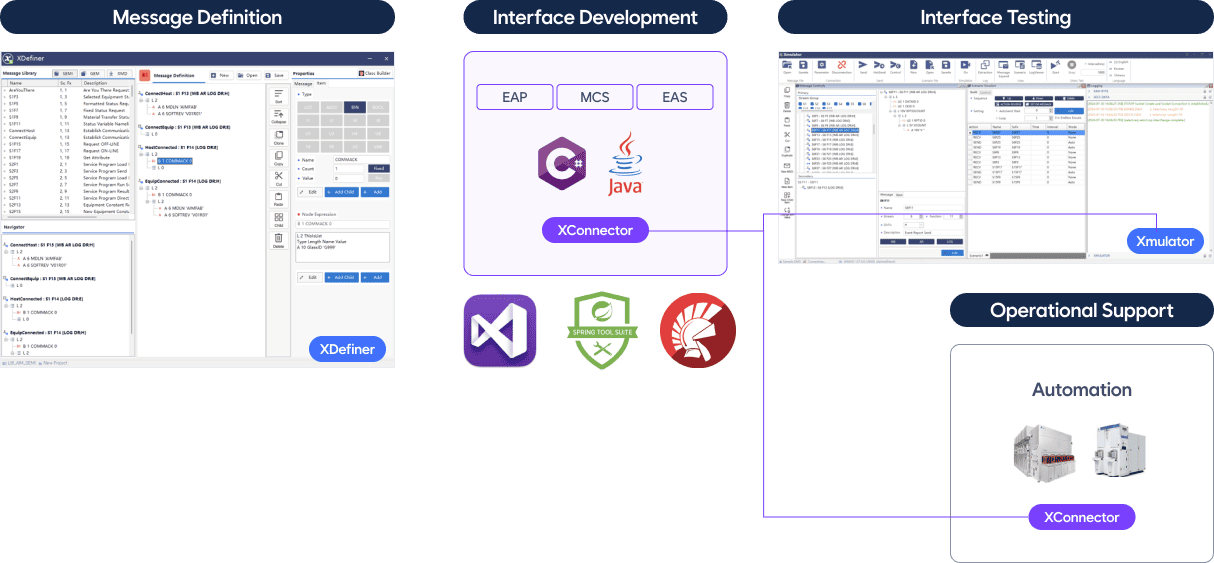Viewport: 1214px width, 563px height.
Task: Click the EAP box in Interface Development
Action: click(514, 97)
